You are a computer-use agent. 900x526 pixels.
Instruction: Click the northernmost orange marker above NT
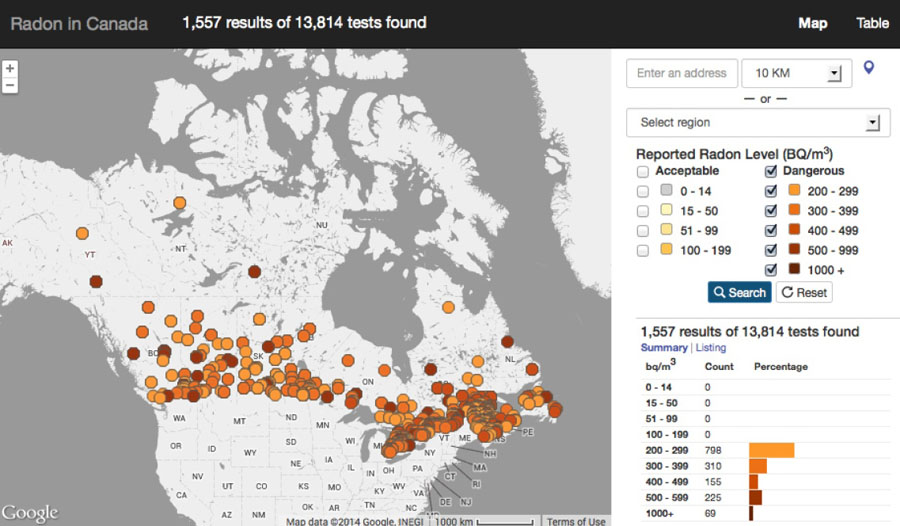180,203
